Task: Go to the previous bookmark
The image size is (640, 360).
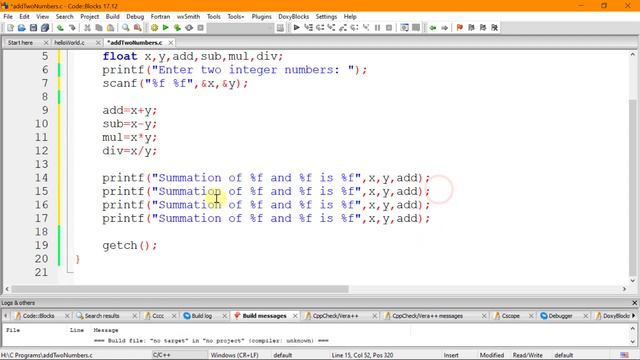Action: pyautogui.click(x=471, y=28)
